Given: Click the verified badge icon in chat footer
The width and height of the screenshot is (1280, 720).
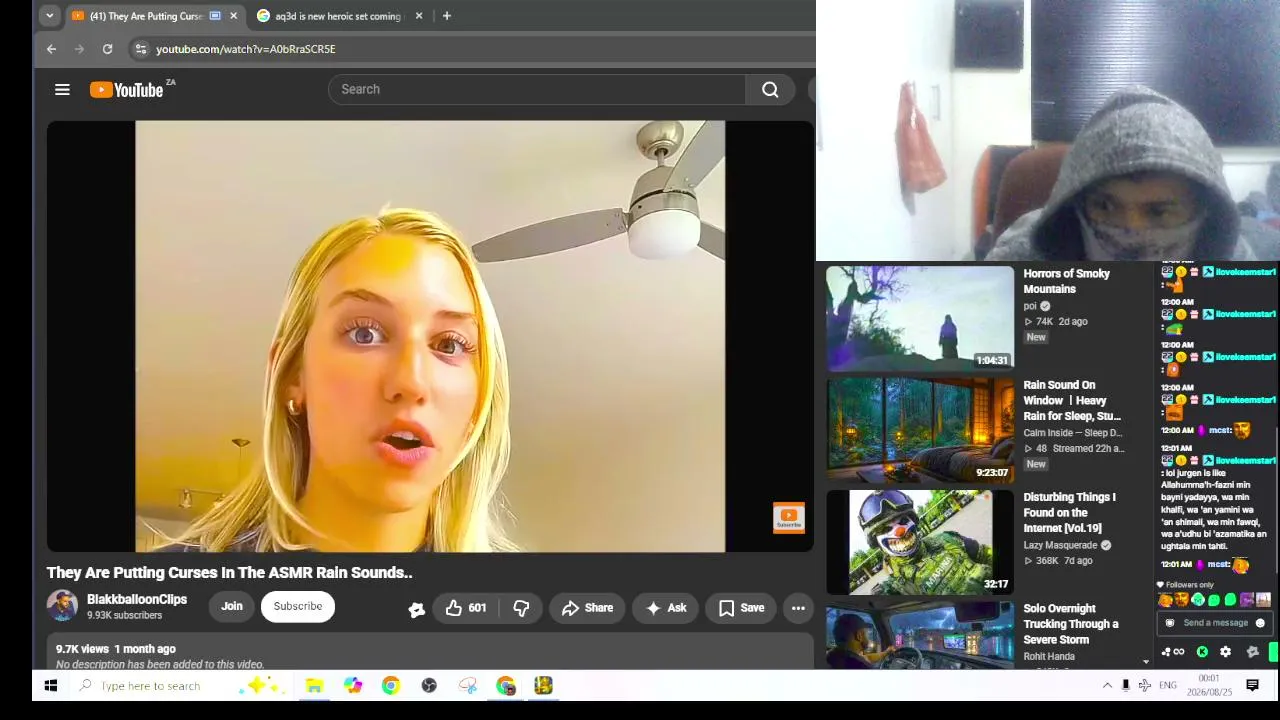Looking at the screenshot, I should 1252,652.
